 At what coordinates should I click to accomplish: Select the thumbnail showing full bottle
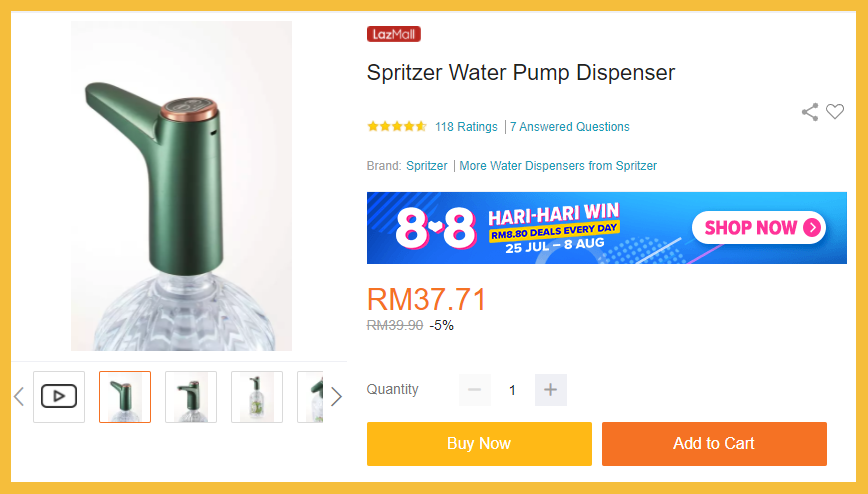click(257, 397)
